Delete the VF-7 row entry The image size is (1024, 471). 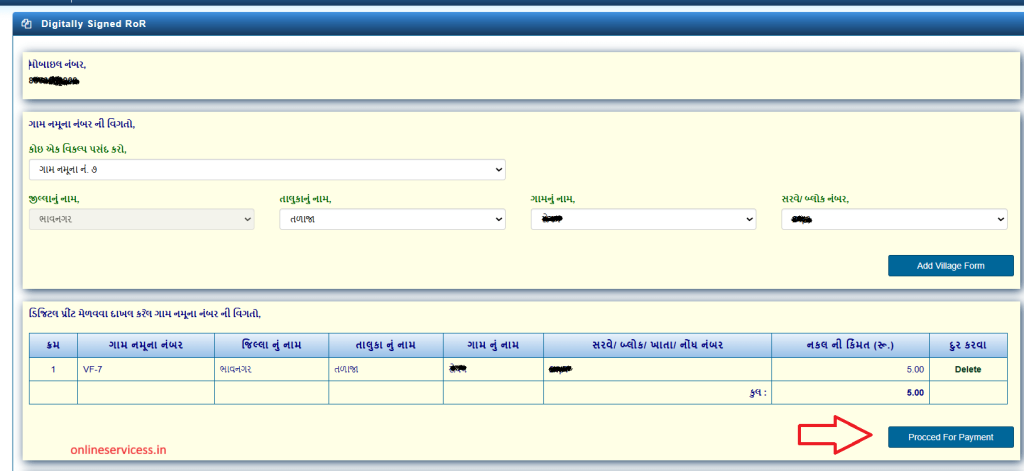click(x=967, y=369)
